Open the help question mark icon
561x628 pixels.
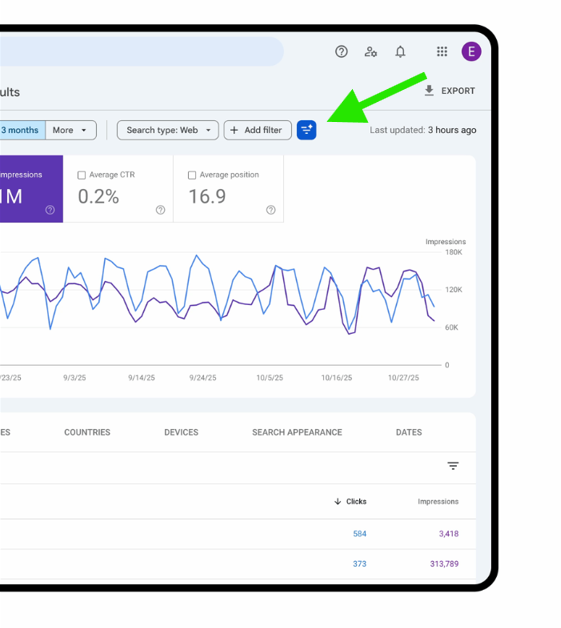(341, 52)
